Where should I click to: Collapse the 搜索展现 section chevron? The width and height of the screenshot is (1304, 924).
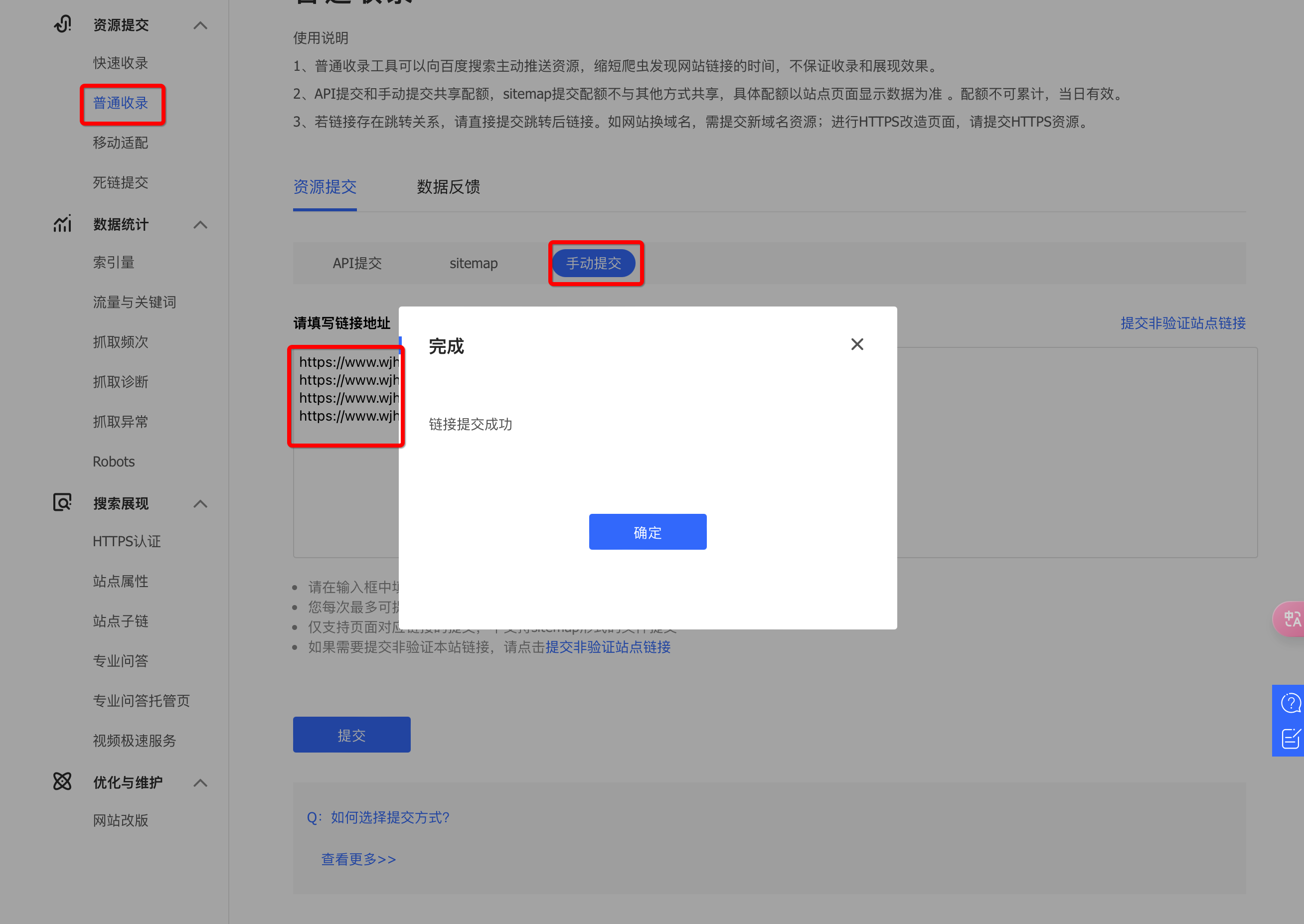point(200,503)
